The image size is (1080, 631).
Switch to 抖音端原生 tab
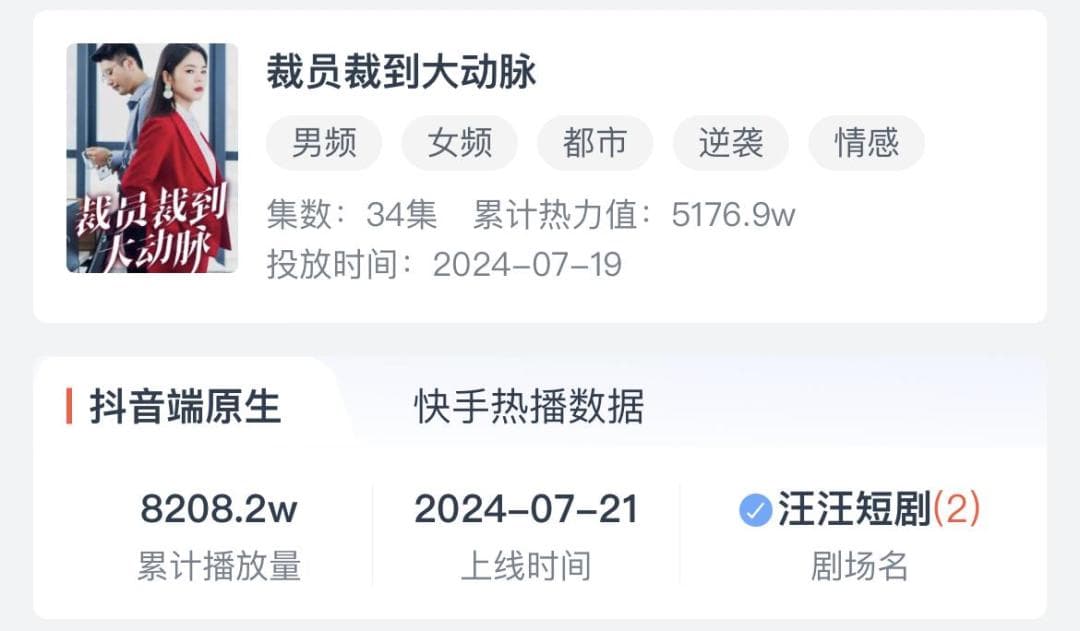185,407
